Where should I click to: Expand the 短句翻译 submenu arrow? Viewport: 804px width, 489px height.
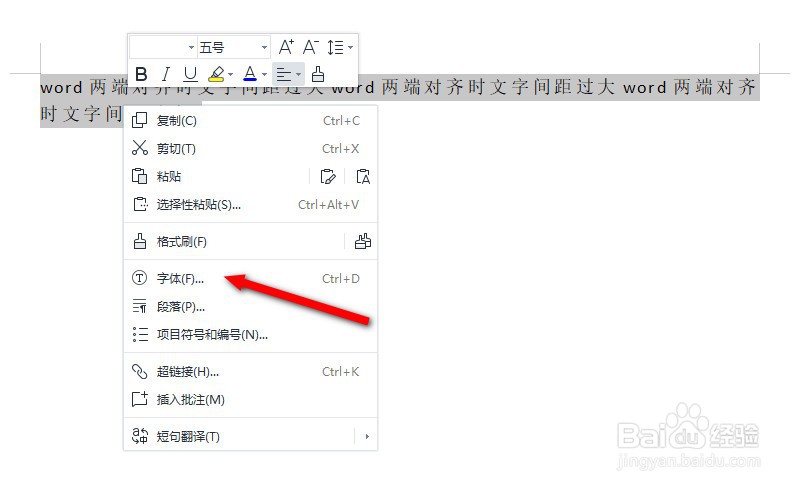367,436
